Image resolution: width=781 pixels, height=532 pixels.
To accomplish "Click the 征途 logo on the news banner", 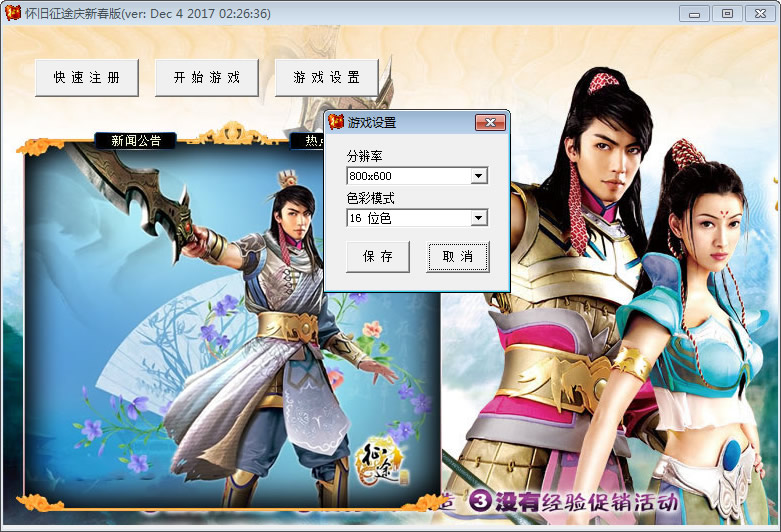I will tap(380, 461).
